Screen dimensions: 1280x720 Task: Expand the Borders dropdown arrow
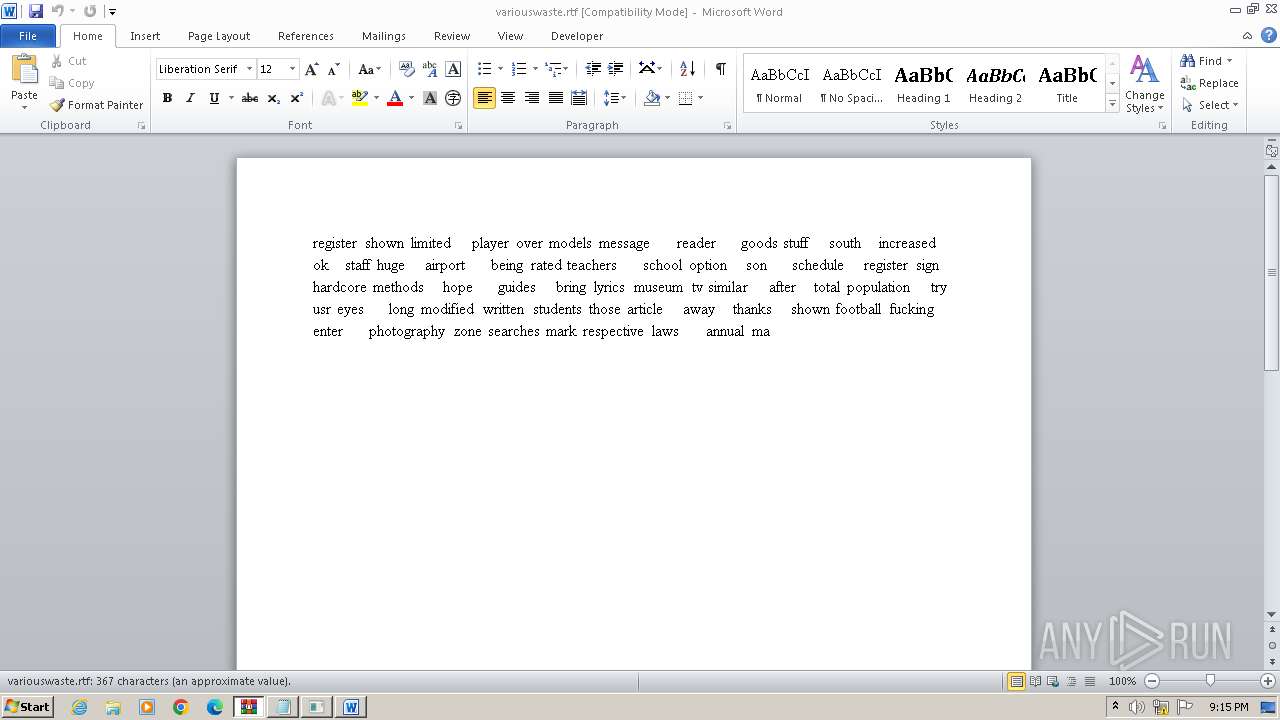[700, 98]
